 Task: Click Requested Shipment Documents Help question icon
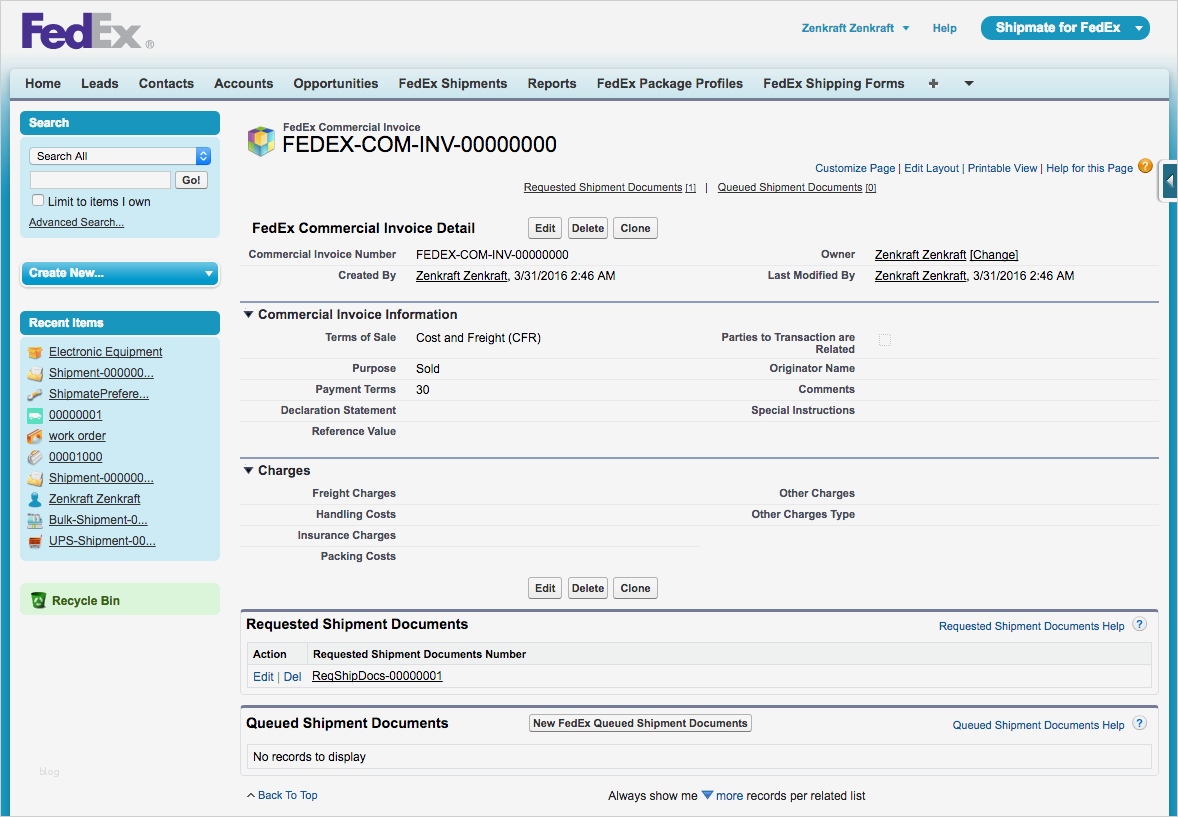pos(1140,625)
